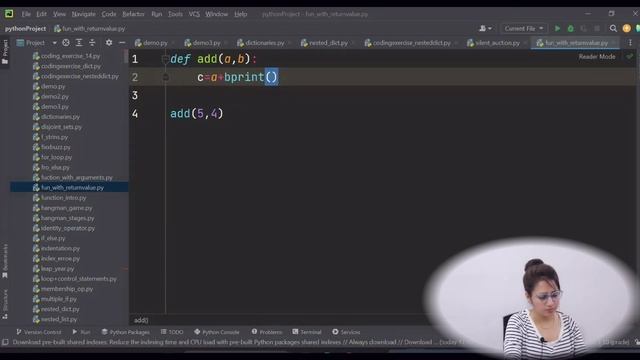Viewport: 640px width, 360px height.
Task: Open the Refactor menu
Action: pyautogui.click(x=133, y=14)
